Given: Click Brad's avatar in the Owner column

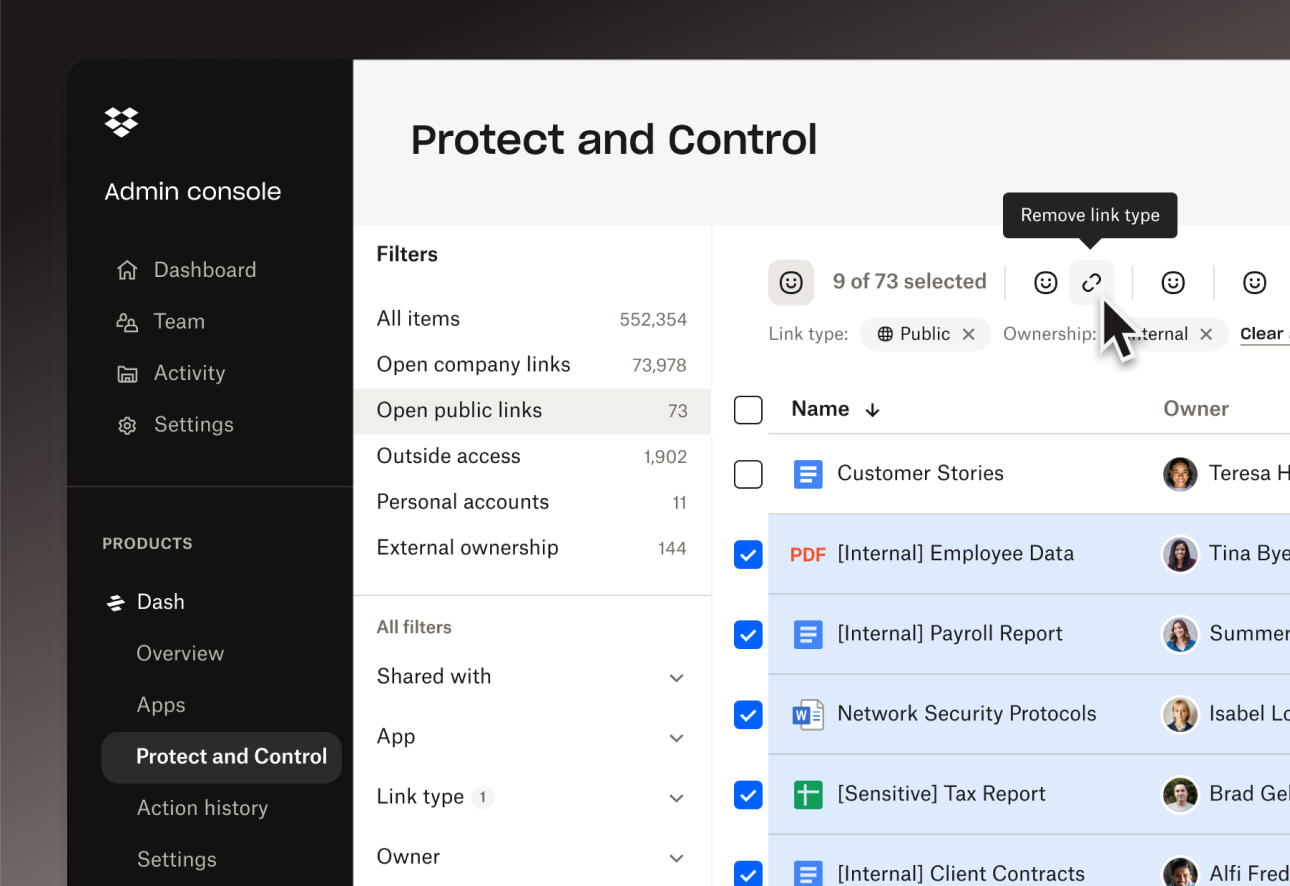Looking at the screenshot, I should coord(1180,794).
